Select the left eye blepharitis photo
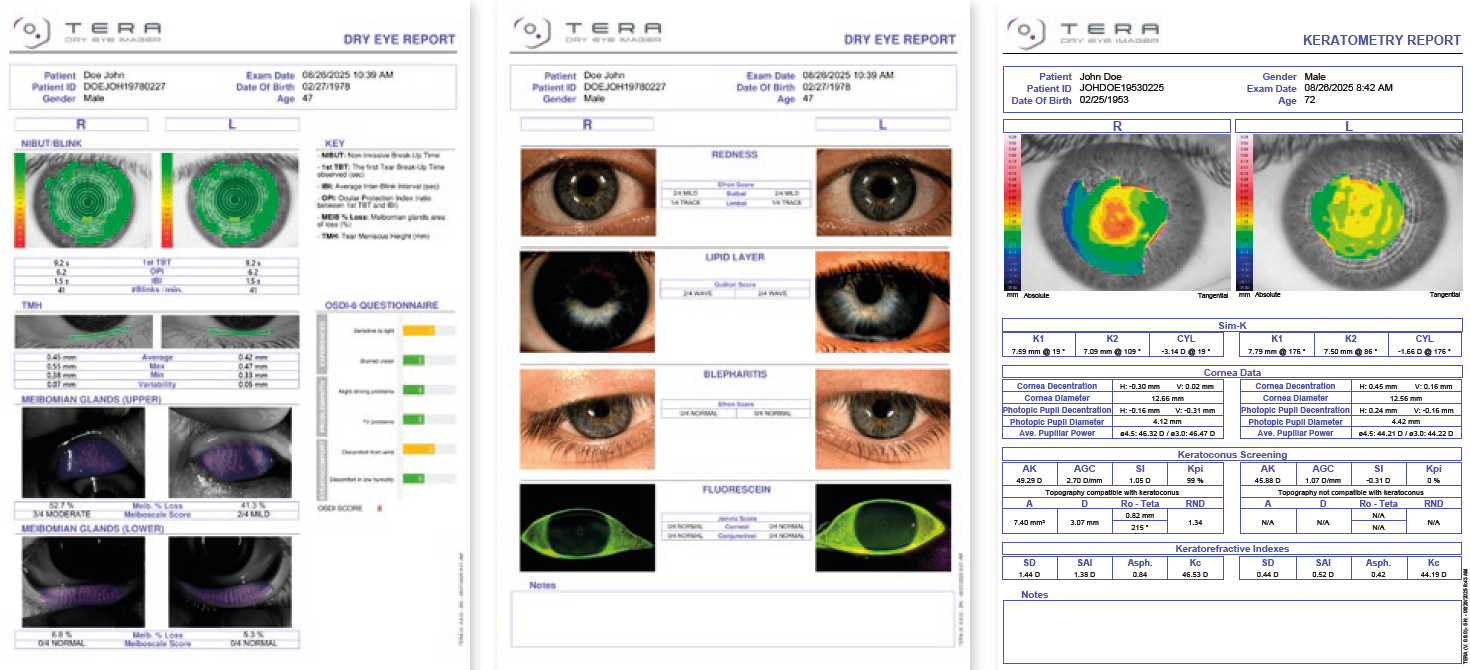This screenshot has width=1470, height=670. (x=883, y=415)
